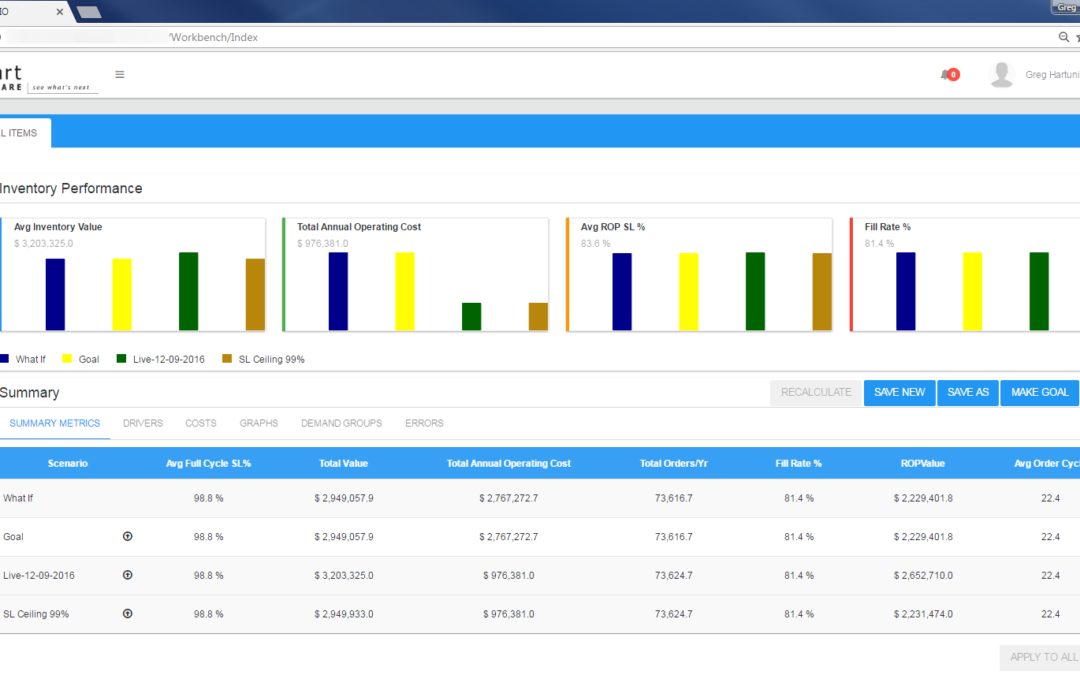Viewport: 1080px width, 675px height.
Task: Click the up-arrow icon in SL Ceiling 99% row
Action: [127, 614]
